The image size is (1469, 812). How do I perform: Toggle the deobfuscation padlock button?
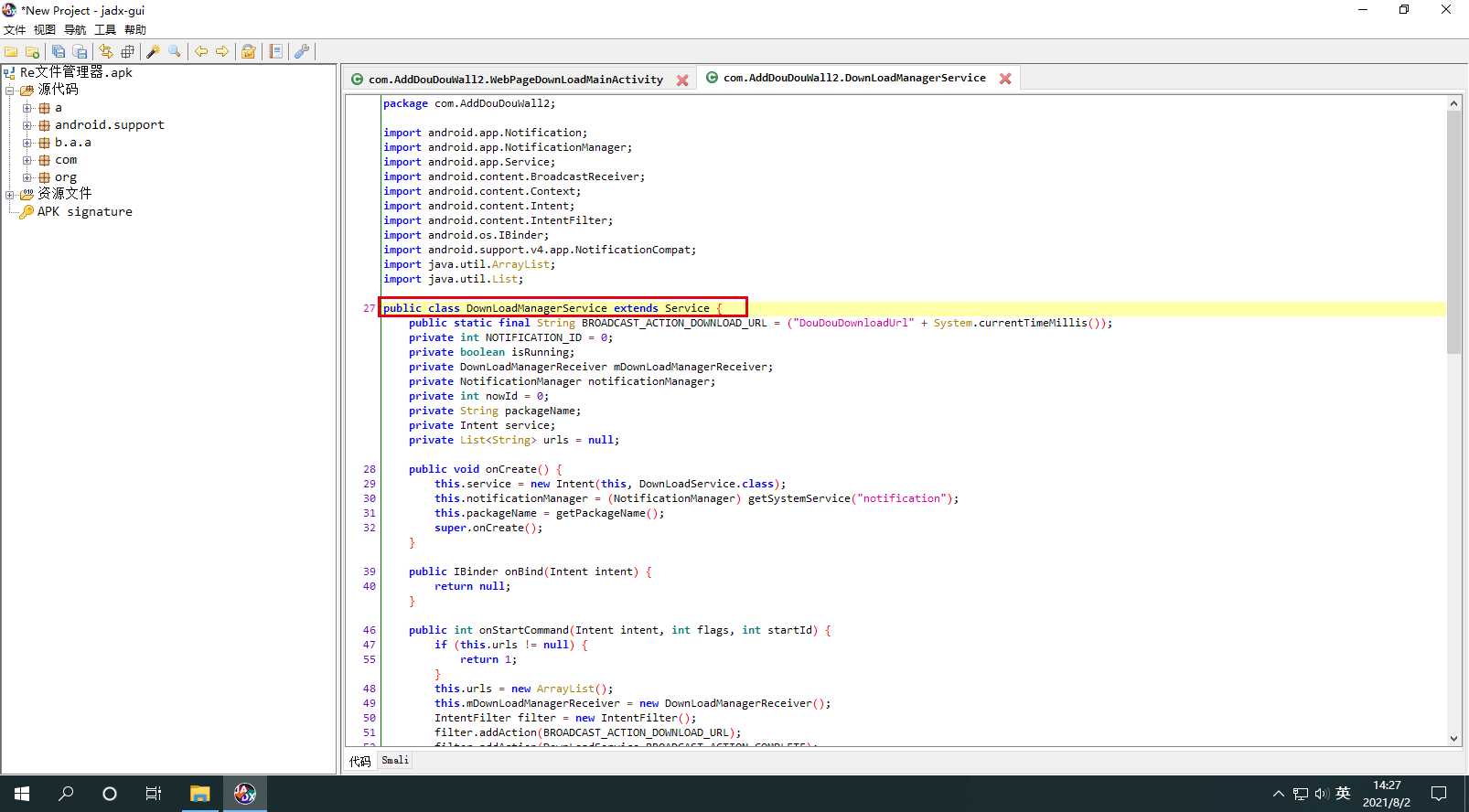[248, 52]
